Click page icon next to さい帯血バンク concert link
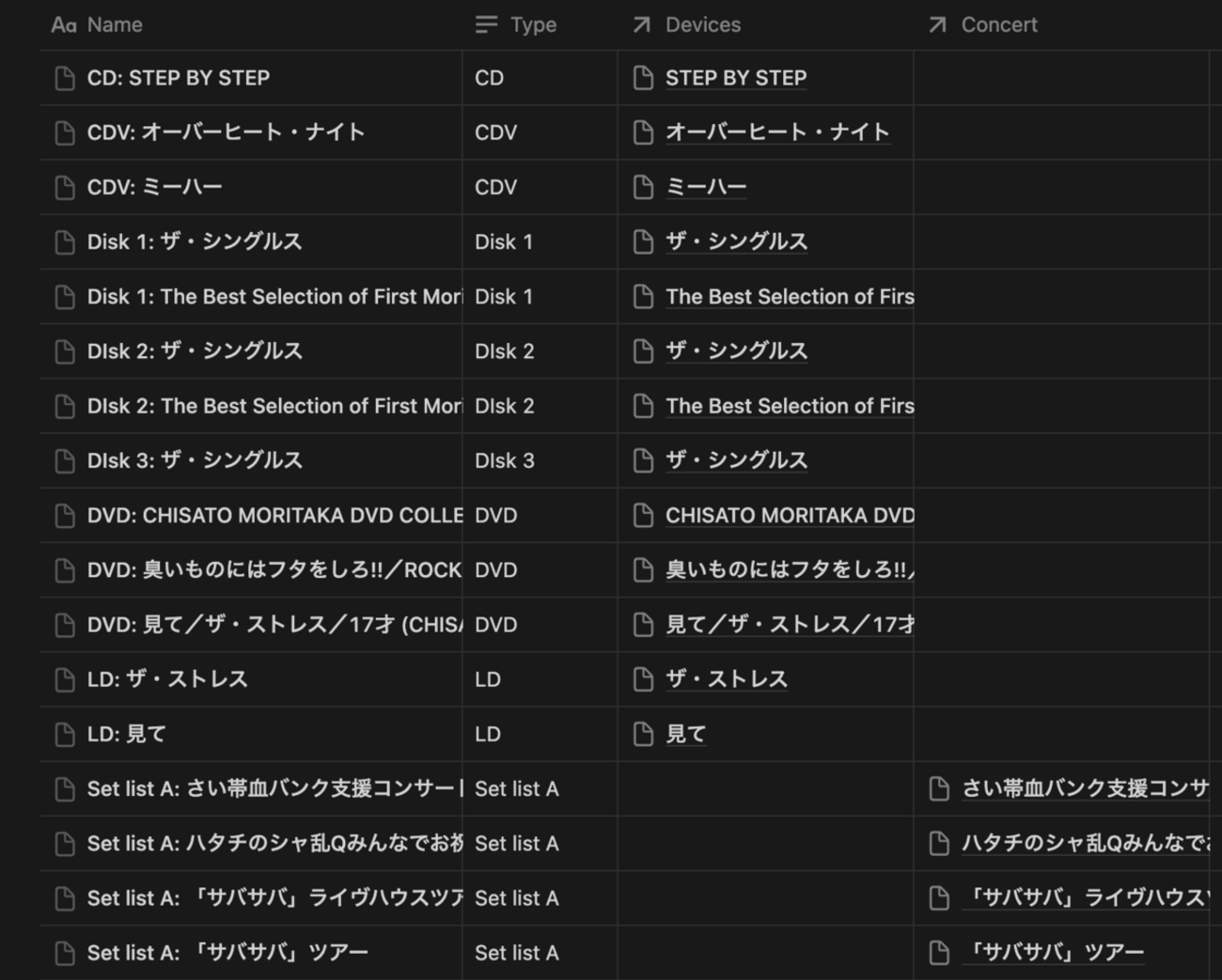 939,789
